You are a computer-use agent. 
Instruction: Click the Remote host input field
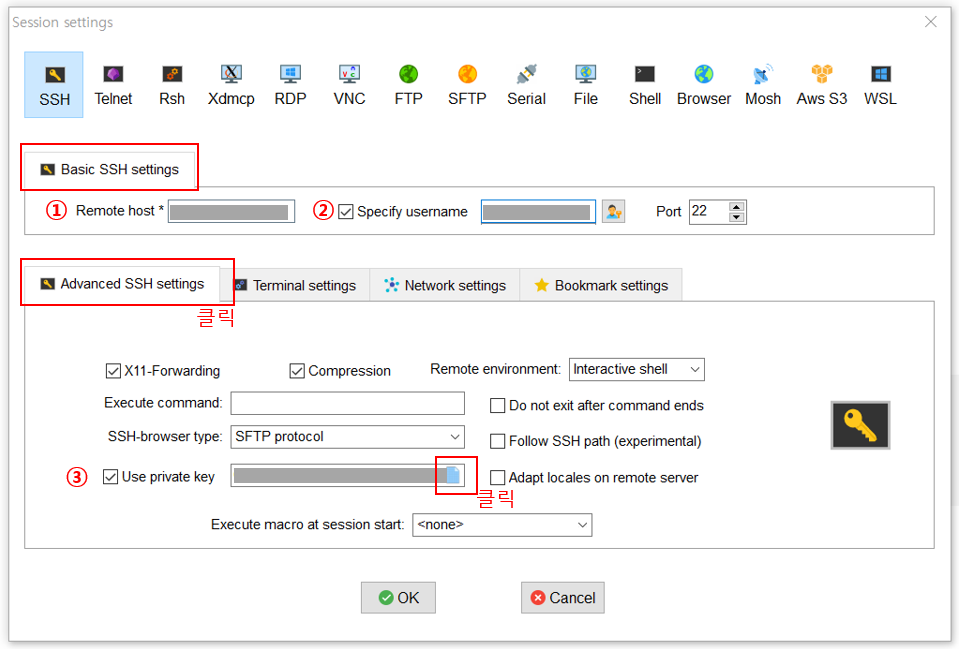click(231, 212)
